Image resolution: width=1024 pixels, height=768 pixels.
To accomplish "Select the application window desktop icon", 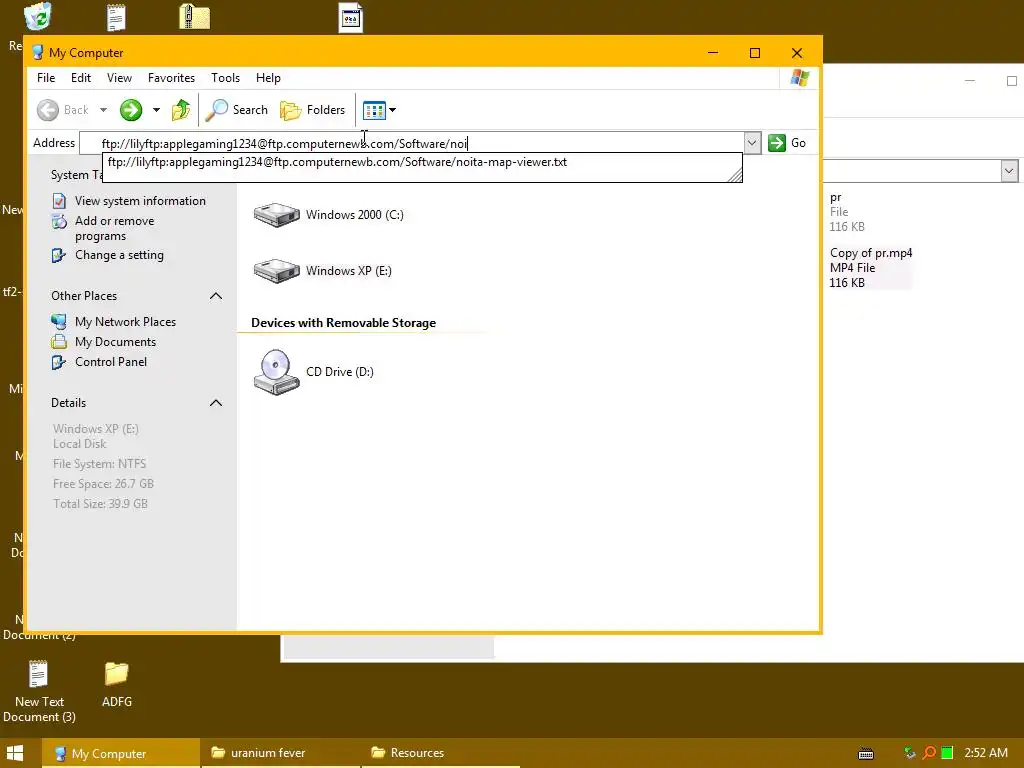I will (351, 18).
